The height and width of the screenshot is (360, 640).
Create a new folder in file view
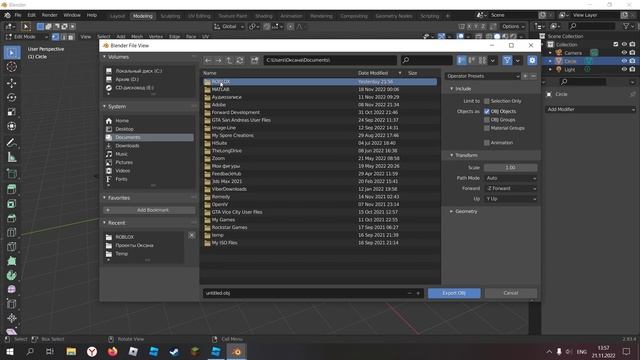tap(255, 60)
